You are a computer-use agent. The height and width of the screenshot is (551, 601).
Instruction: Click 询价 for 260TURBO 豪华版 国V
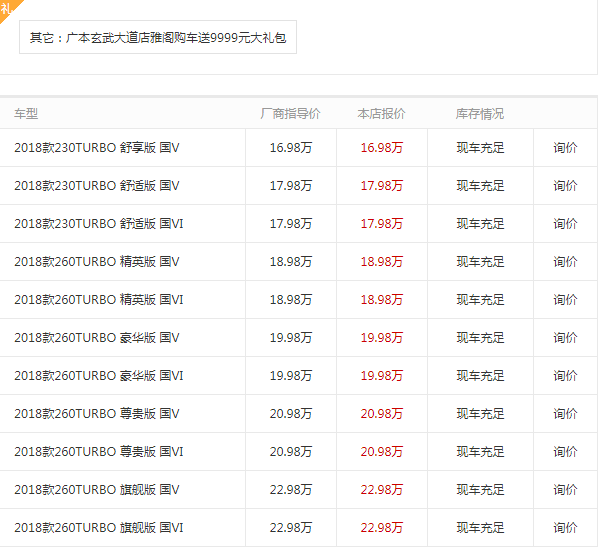coord(565,338)
